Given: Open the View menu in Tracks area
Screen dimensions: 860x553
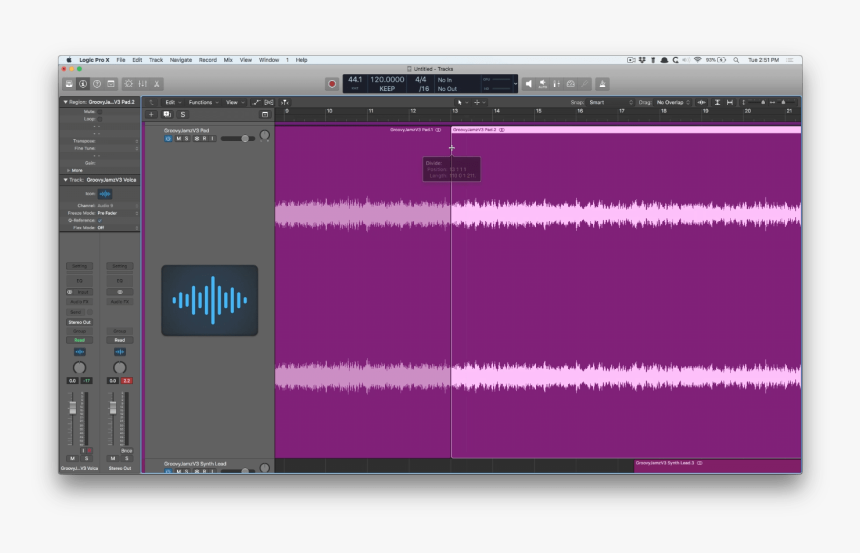Looking at the screenshot, I should tap(235, 102).
